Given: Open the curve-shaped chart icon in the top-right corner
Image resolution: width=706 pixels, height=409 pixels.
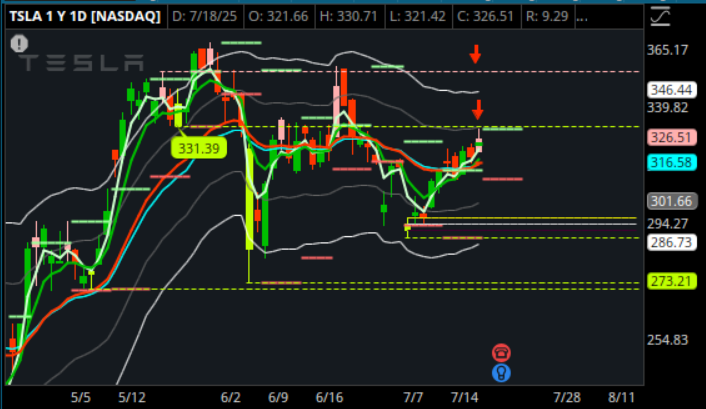Looking at the screenshot, I should 660,17.
